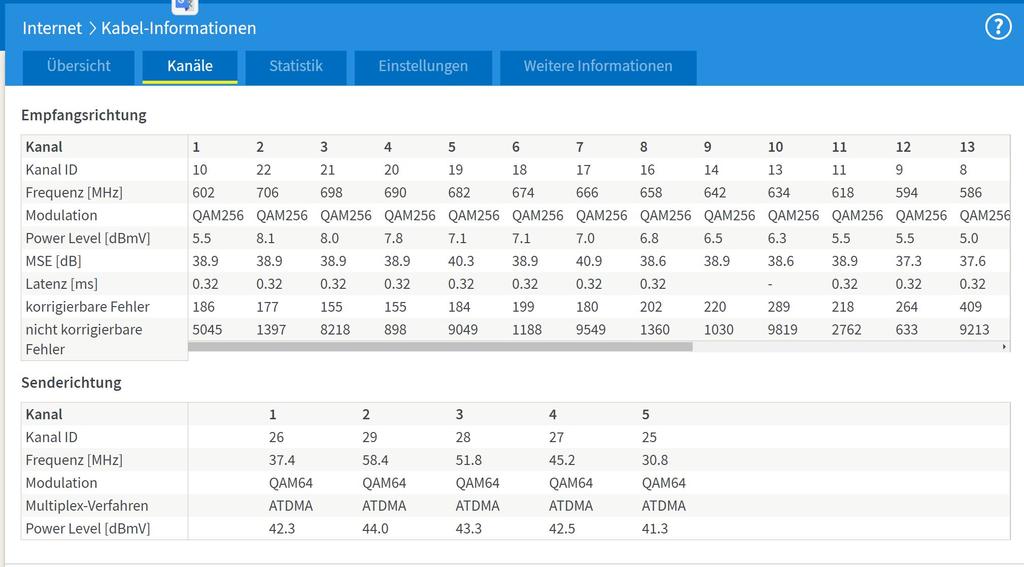Click the 40.9 MSE value
The width and height of the screenshot is (1024, 567).
(x=588, y=261)
